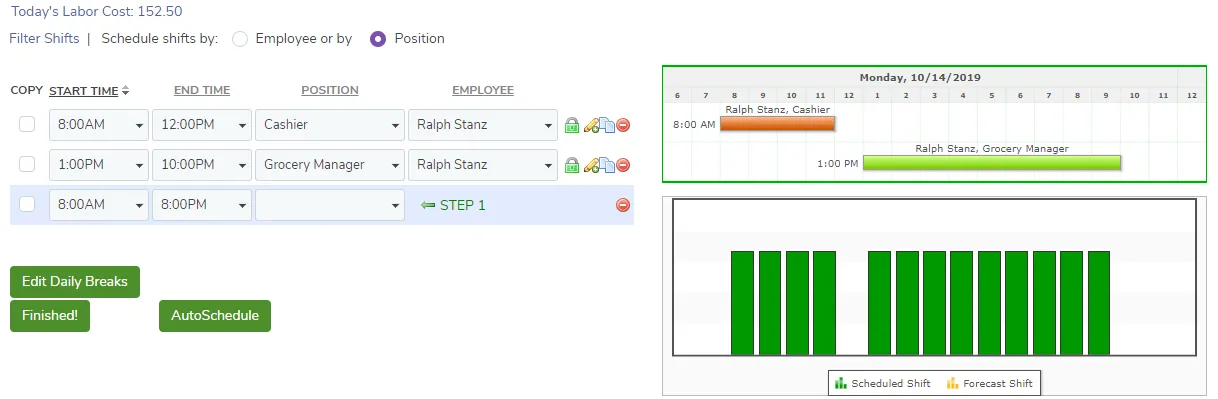The image size is (1218, 399).
Task: Click Edit Daily Breaks button
Action: tap(75, 282)
